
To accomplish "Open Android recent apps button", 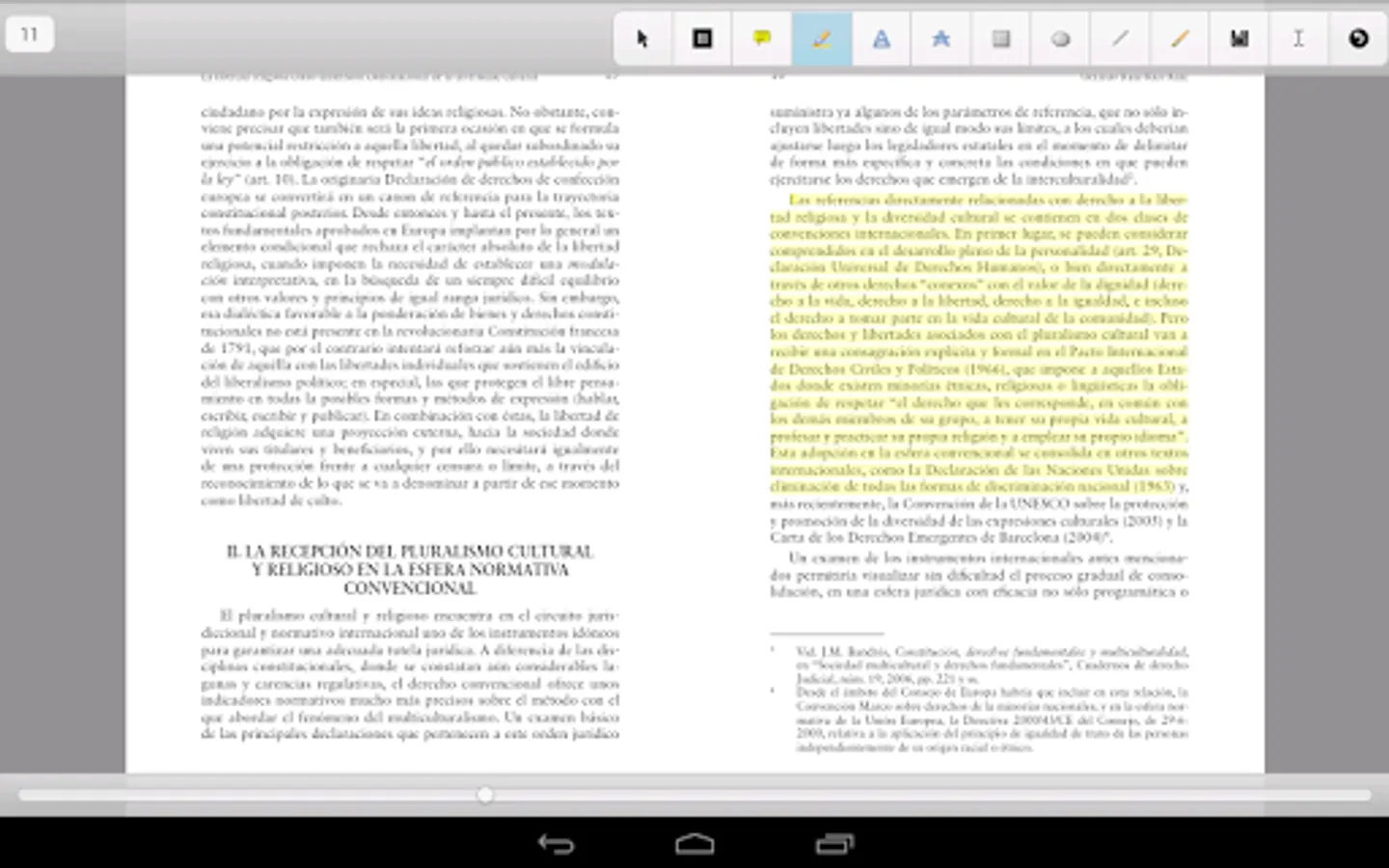I will pyautogui.click(x=834, y=844).
